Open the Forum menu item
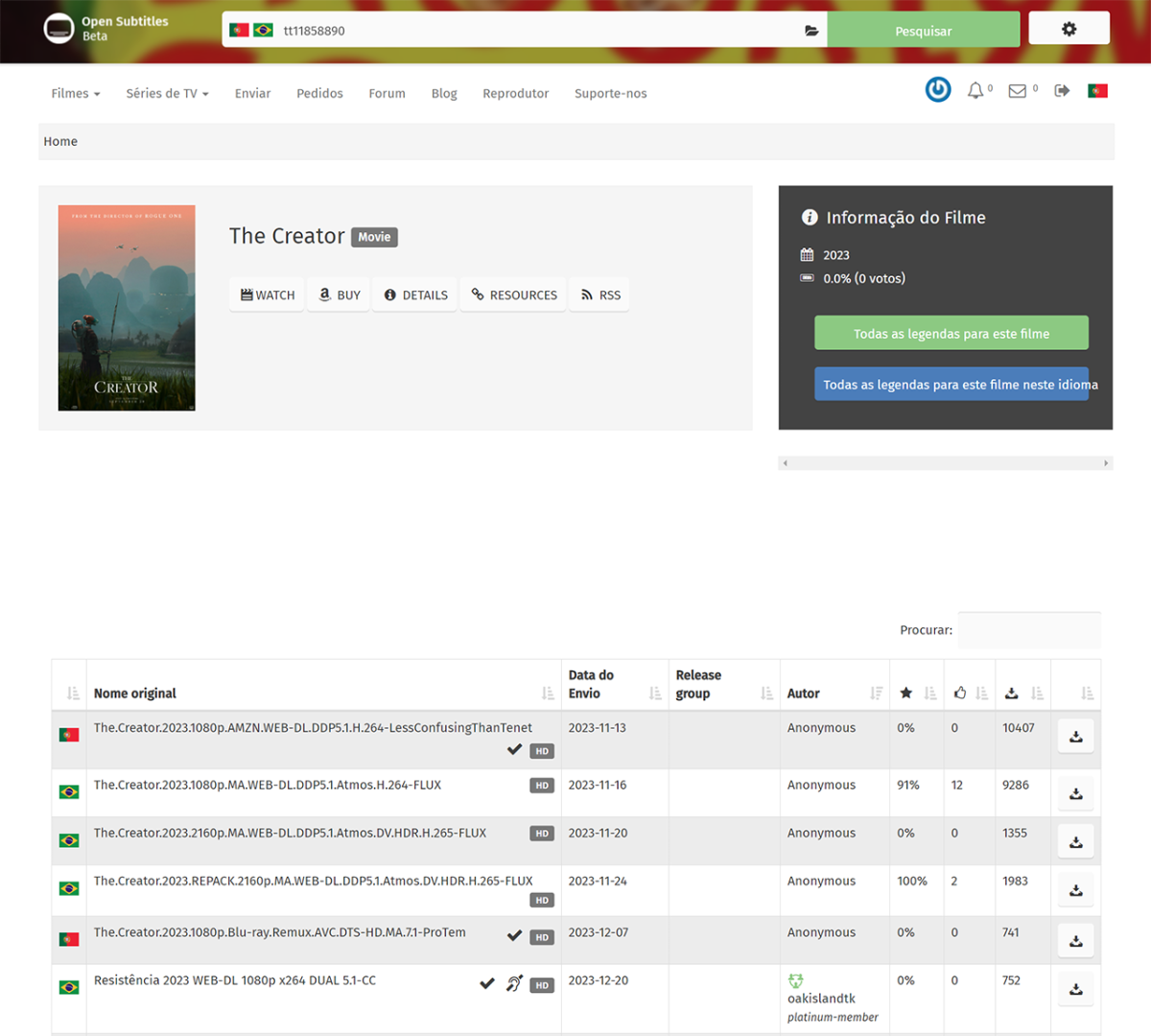Image resolution: width=1151 pixels, height=1036 pixels. [387, 93]
